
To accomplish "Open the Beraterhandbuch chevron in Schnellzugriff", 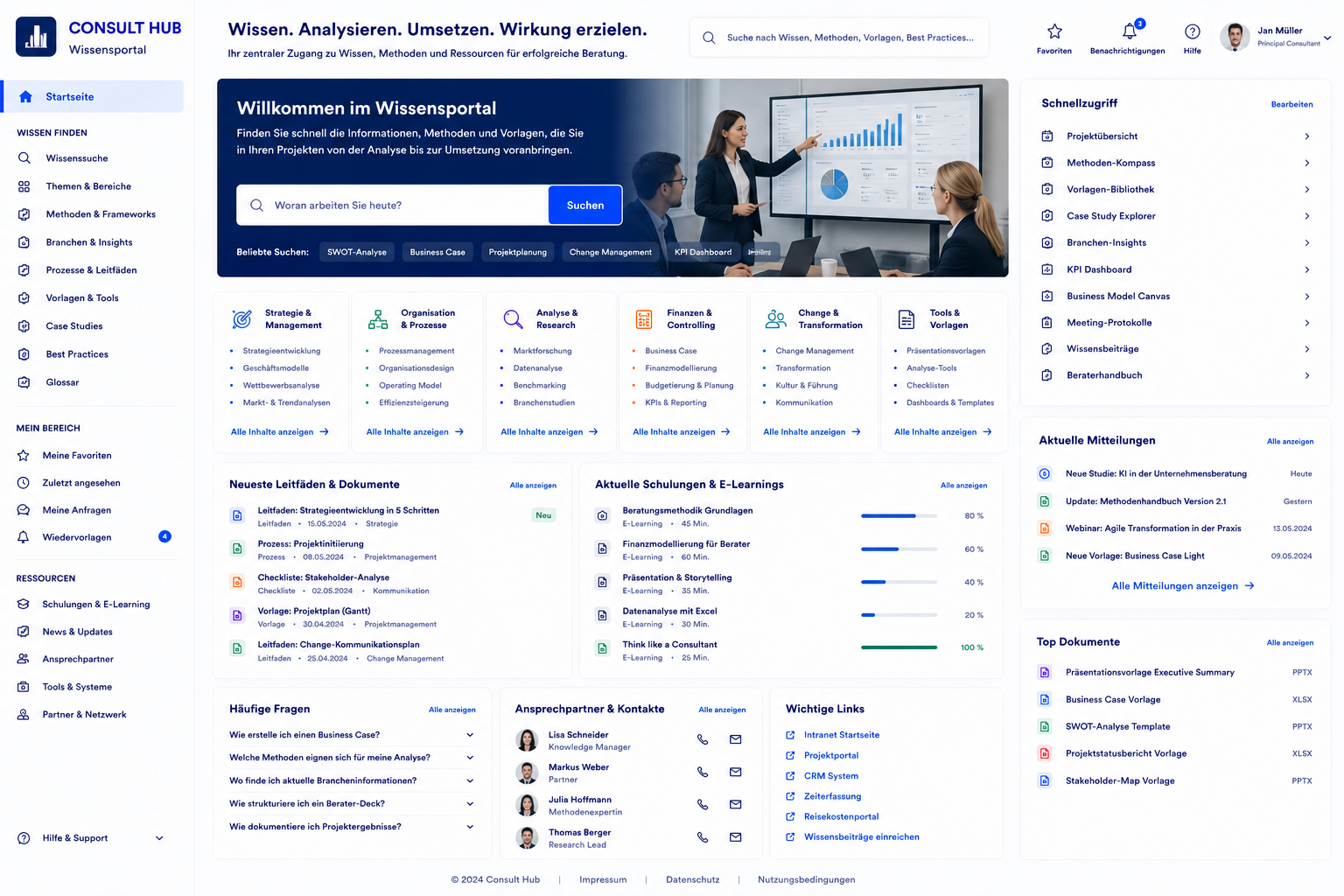I will pyautogui.click(x=1307, y=375).
